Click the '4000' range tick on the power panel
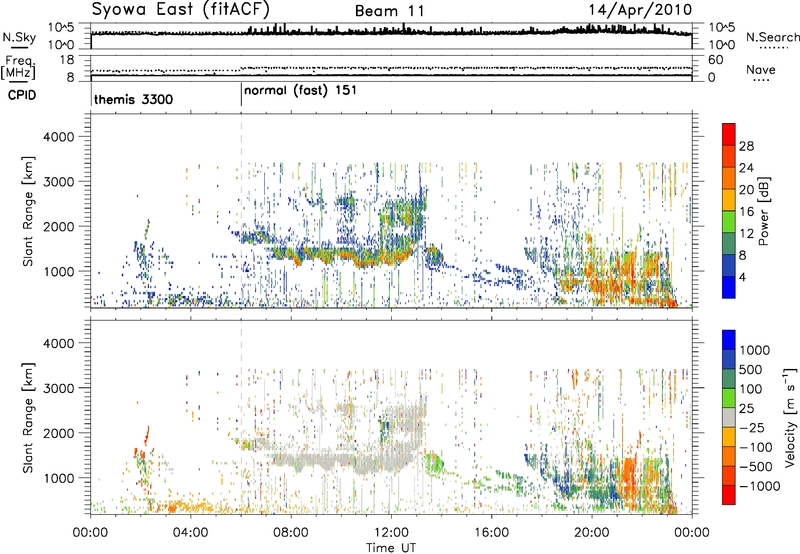This screenshot has width=800, height=554. (58, 137)
